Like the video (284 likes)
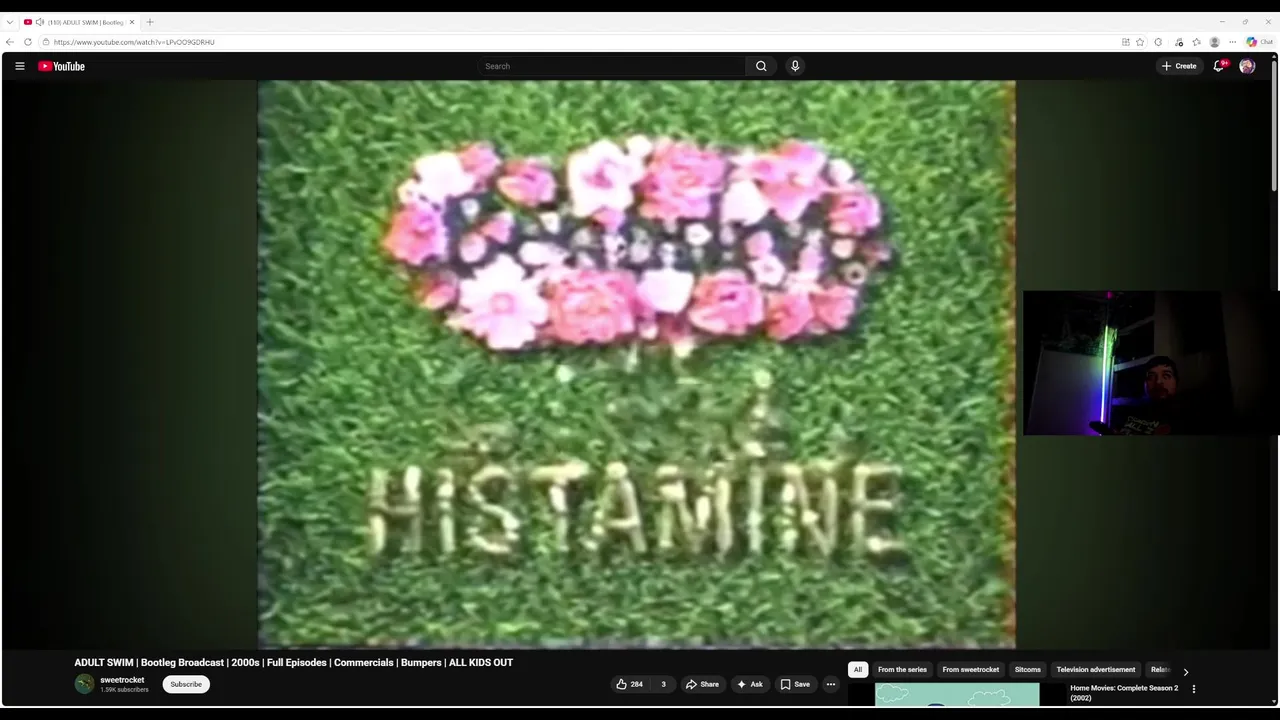Image resolution: width=1280 pixels, height=720 pixels. [x=629, y=684]
